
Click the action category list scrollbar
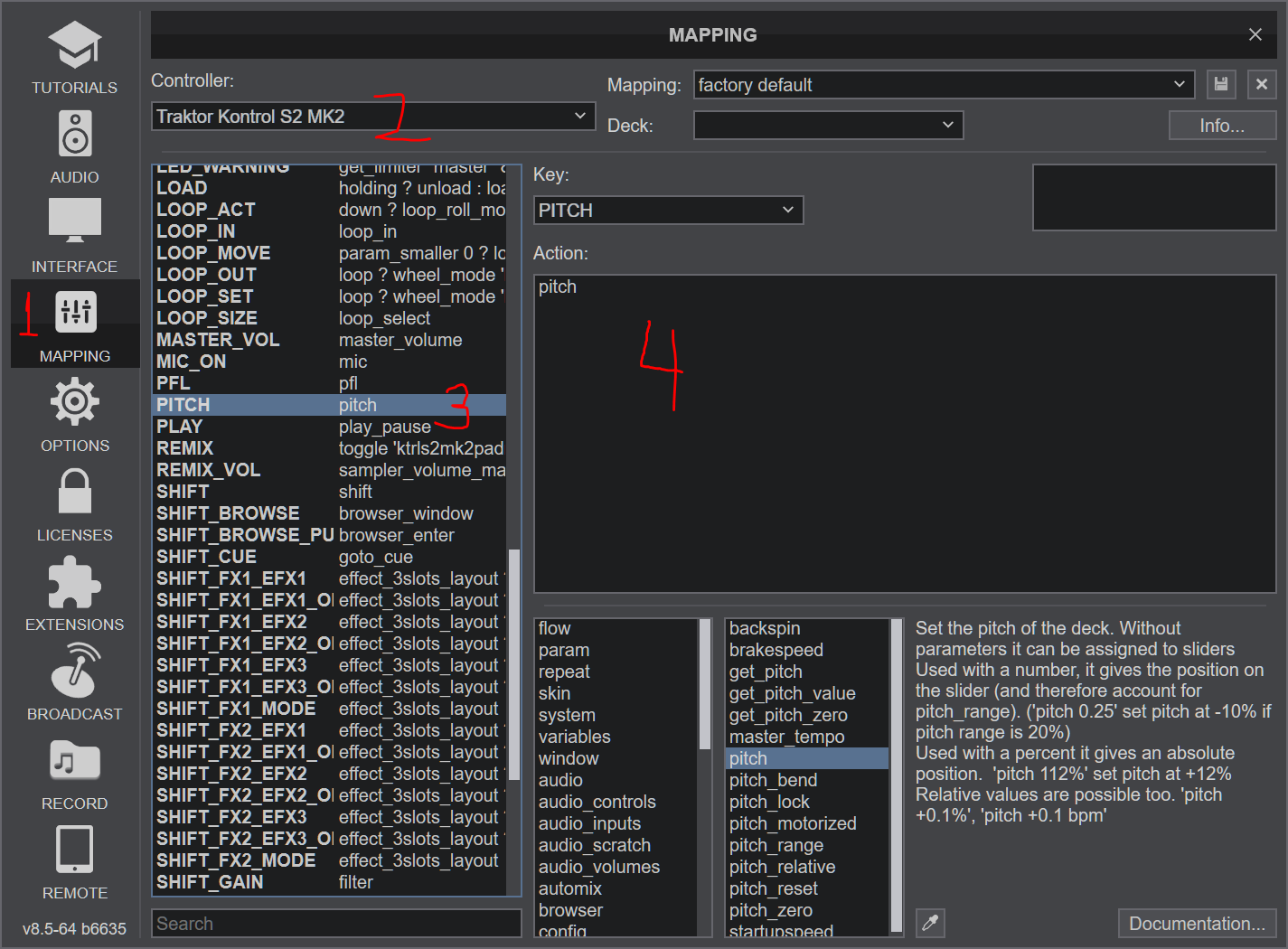705,684
